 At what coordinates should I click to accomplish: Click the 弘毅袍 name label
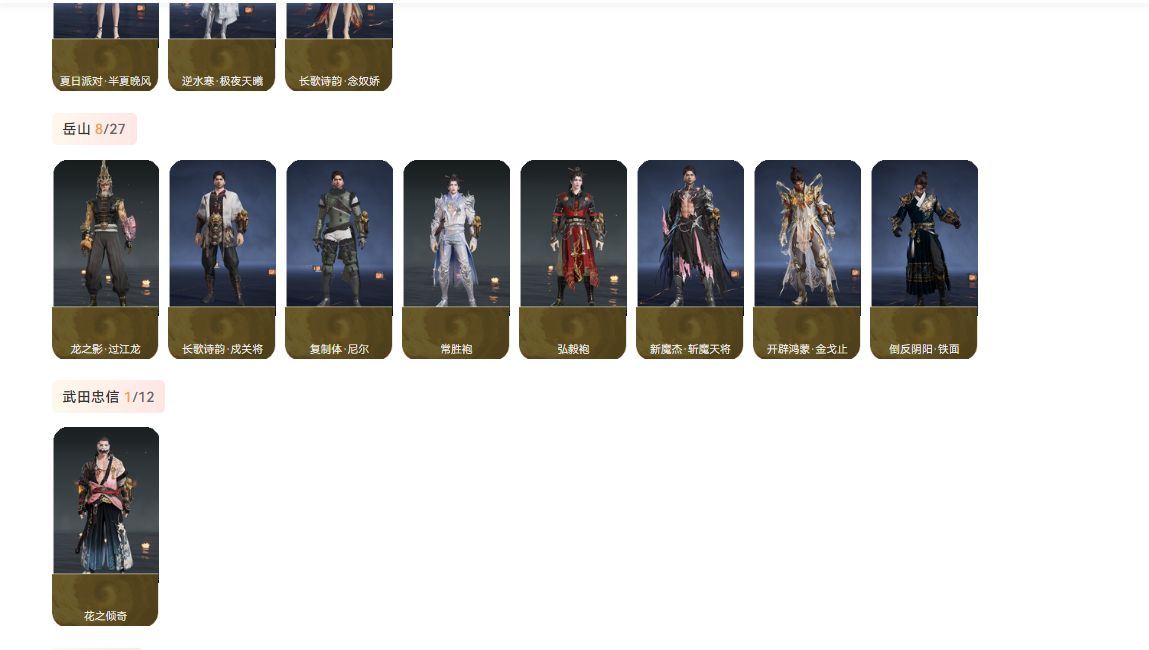pyautogui.click(x=573, y=349)
